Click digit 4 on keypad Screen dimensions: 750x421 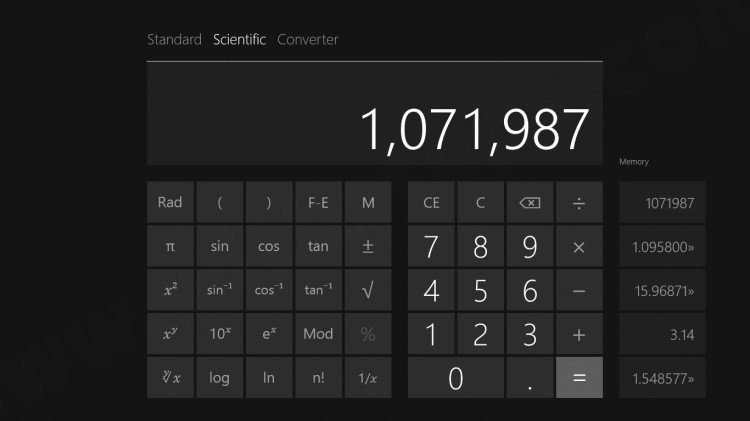pos(431,290)
